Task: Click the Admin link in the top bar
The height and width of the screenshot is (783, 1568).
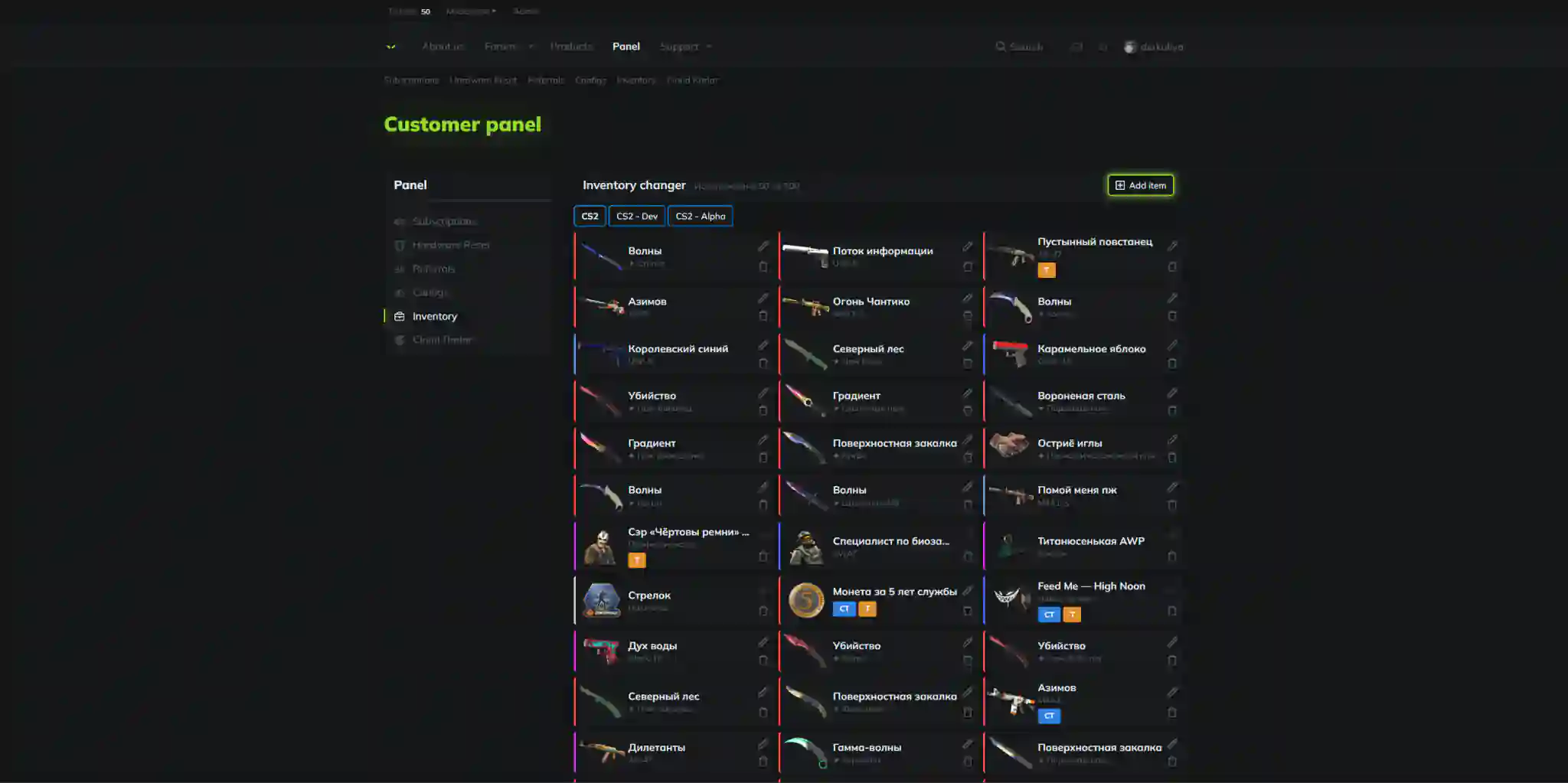Action: click(x=526, y=11)
